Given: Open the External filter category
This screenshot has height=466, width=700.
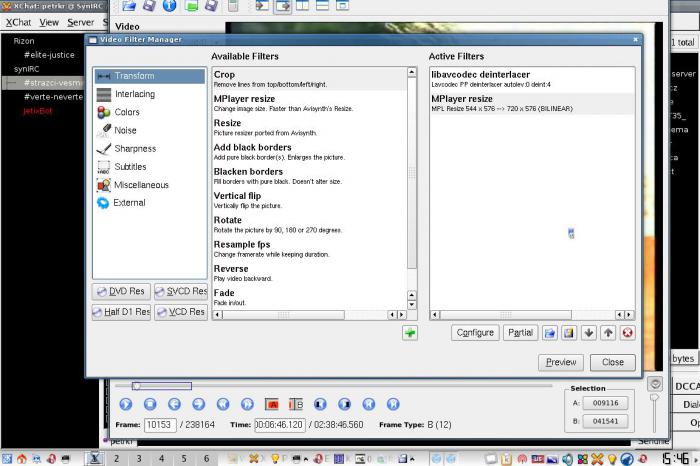Looking at the screenshot, I should click(x=150, y=203).
